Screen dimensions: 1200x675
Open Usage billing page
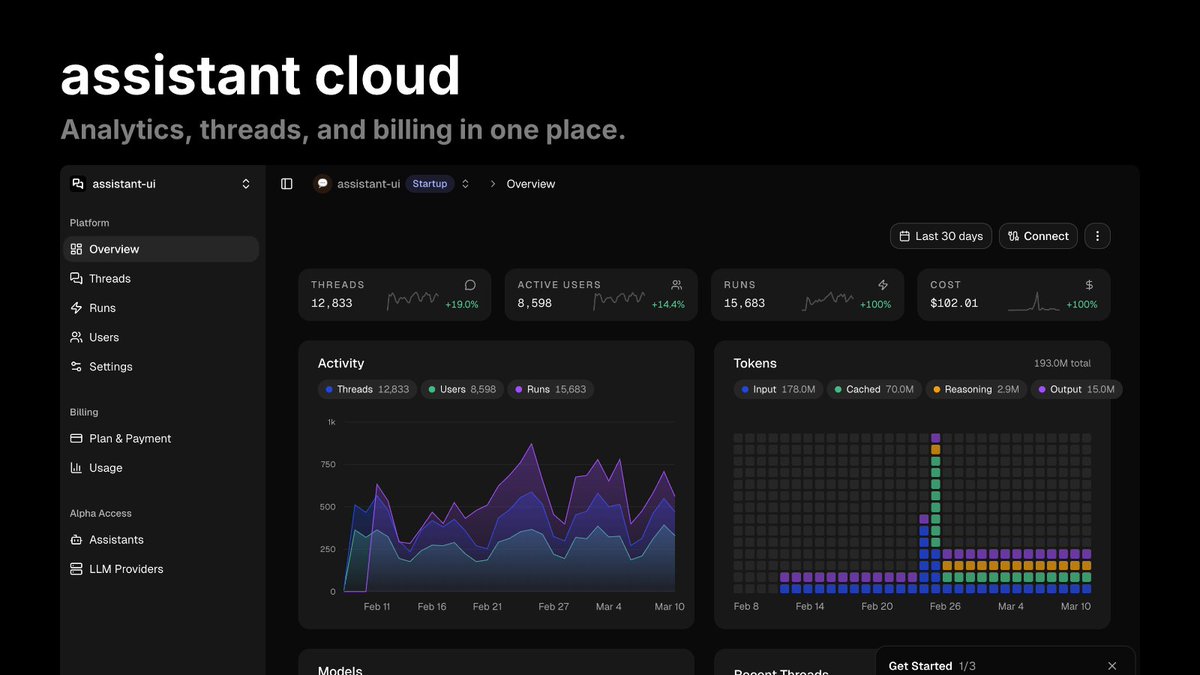tap(162, 468)
